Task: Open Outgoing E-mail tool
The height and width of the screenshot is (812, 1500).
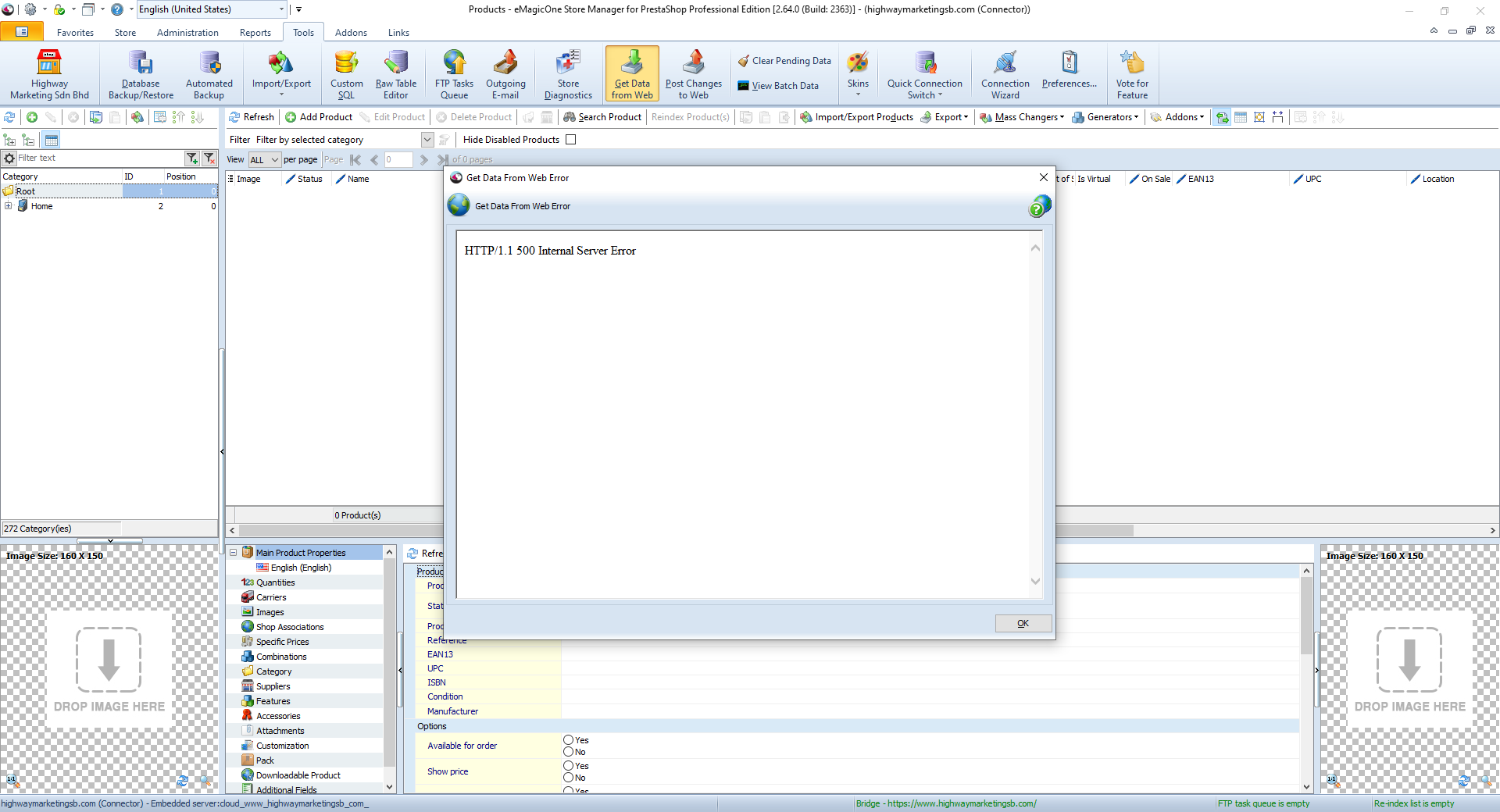Action: [505, 74]
